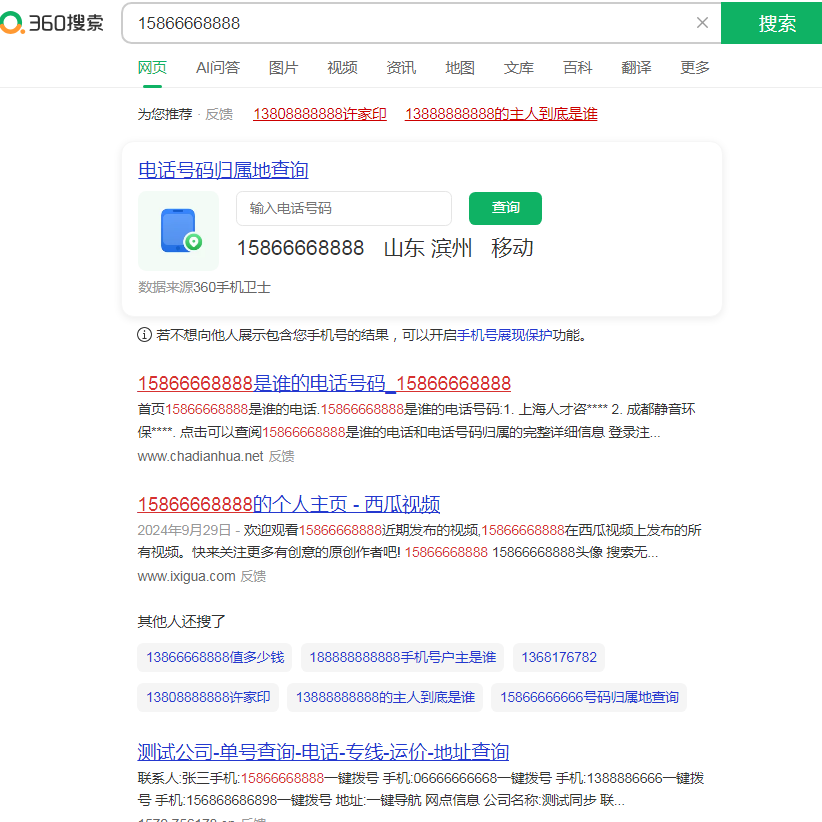The height and width of the screenshot is (822, 822).
Task: Click the 输入电话号码 input field
Action: (344, 208)
